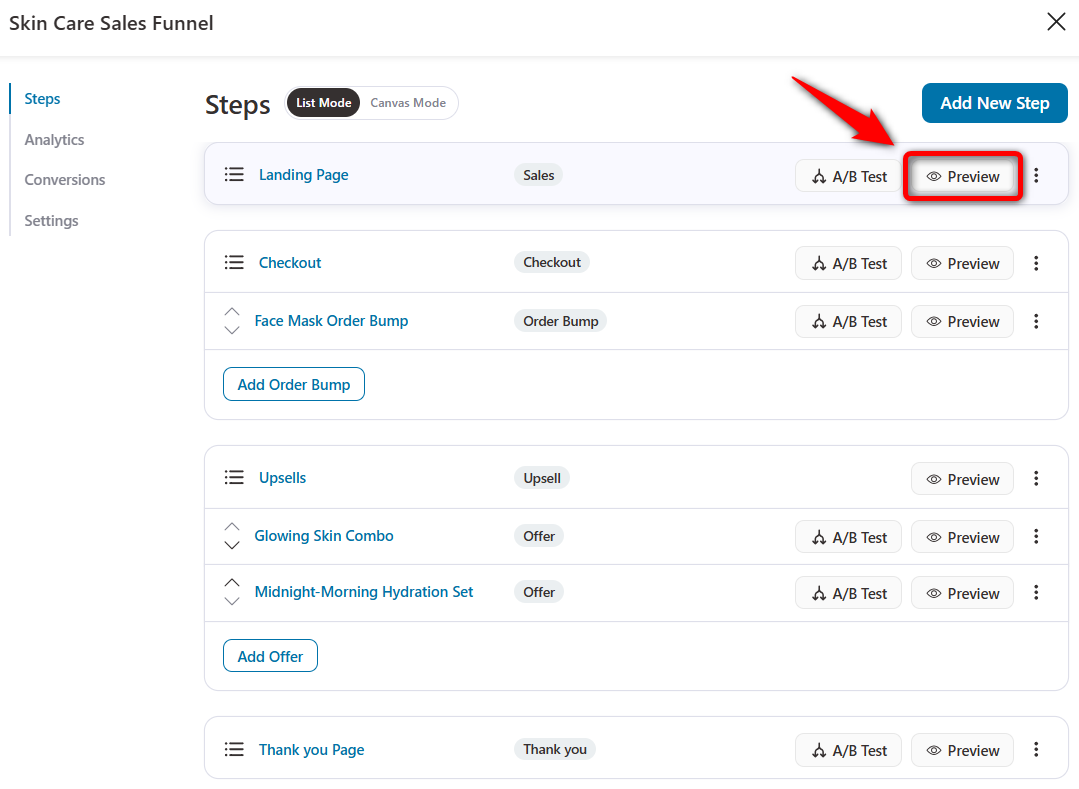Image resolution: width=1079 pixels, height=789 pixels.
Task: Start A/B Test for Glowing Skin Combo
Action: tap(848, 537)
